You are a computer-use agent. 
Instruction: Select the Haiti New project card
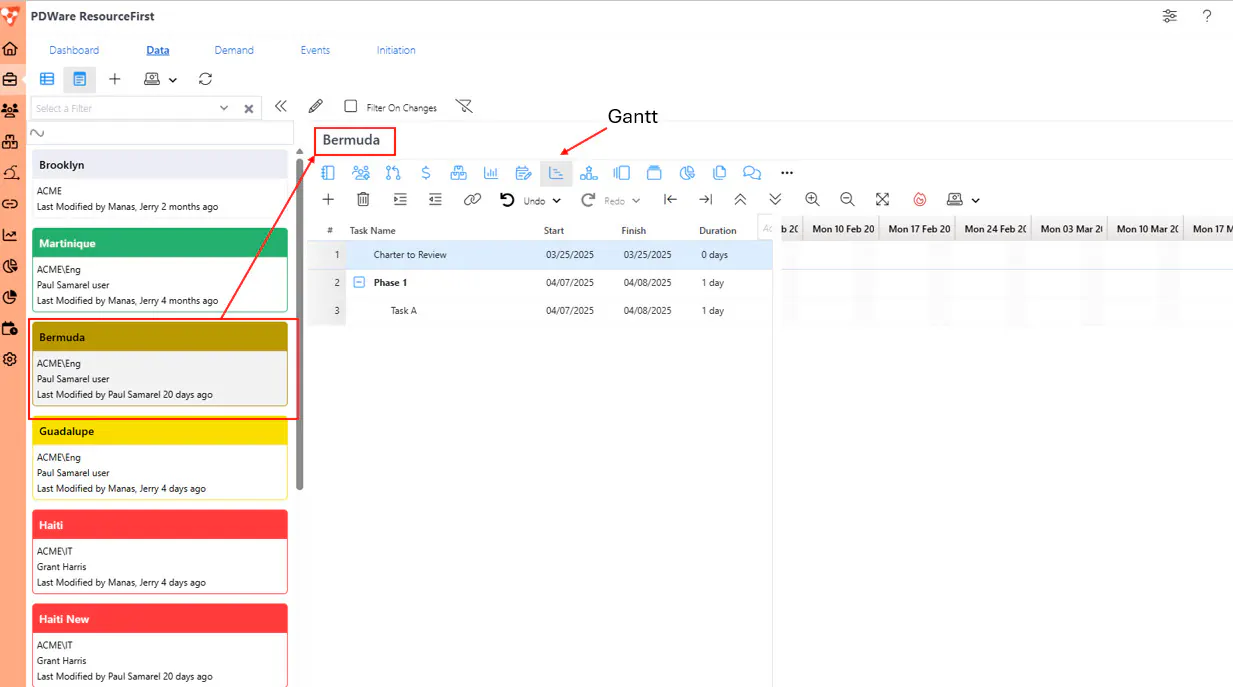(160, 645)
